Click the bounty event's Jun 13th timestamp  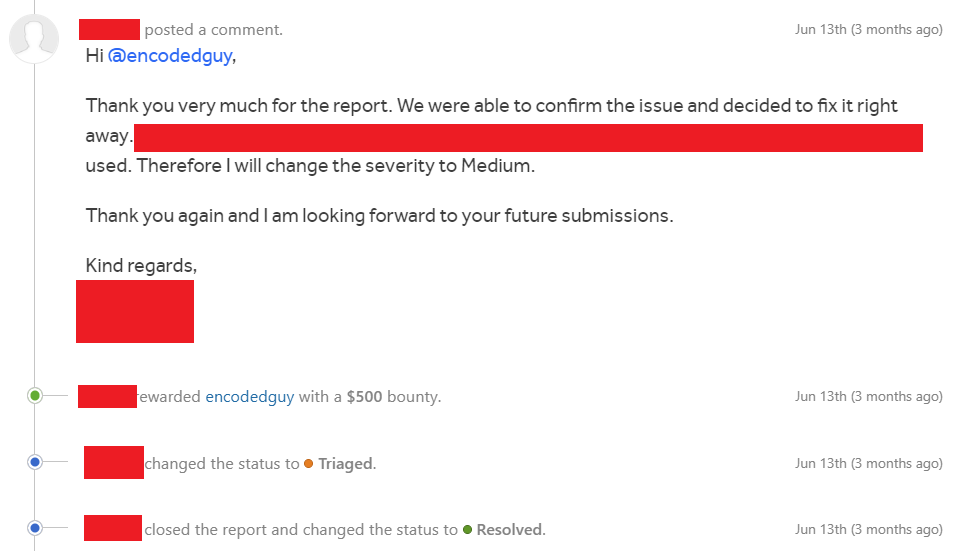click(x=869, y=396)
